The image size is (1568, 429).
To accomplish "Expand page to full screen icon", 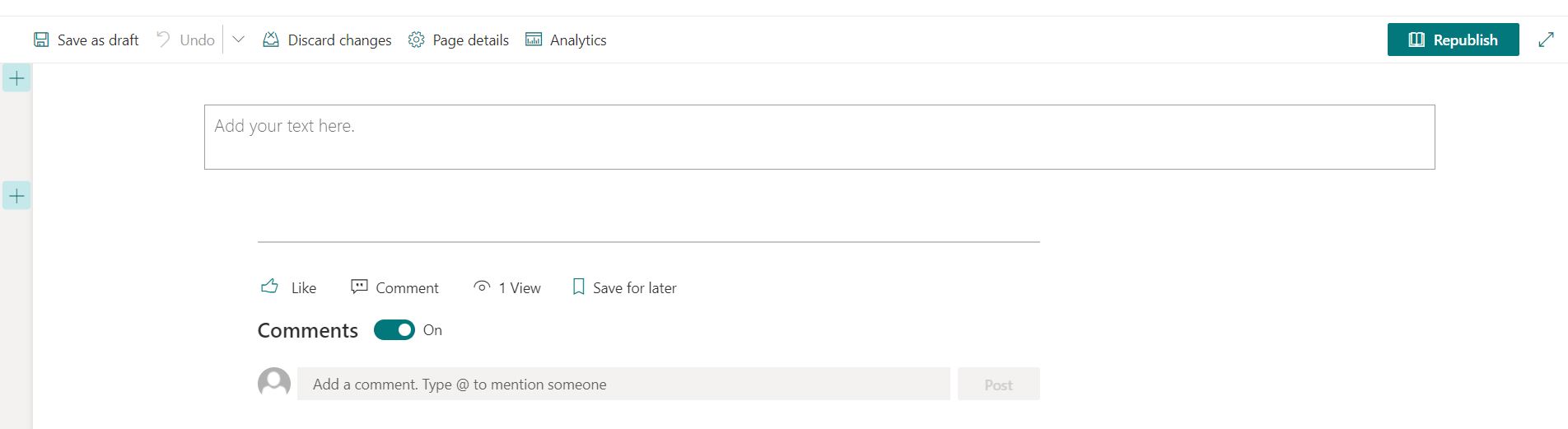I will pos(1546,40).
